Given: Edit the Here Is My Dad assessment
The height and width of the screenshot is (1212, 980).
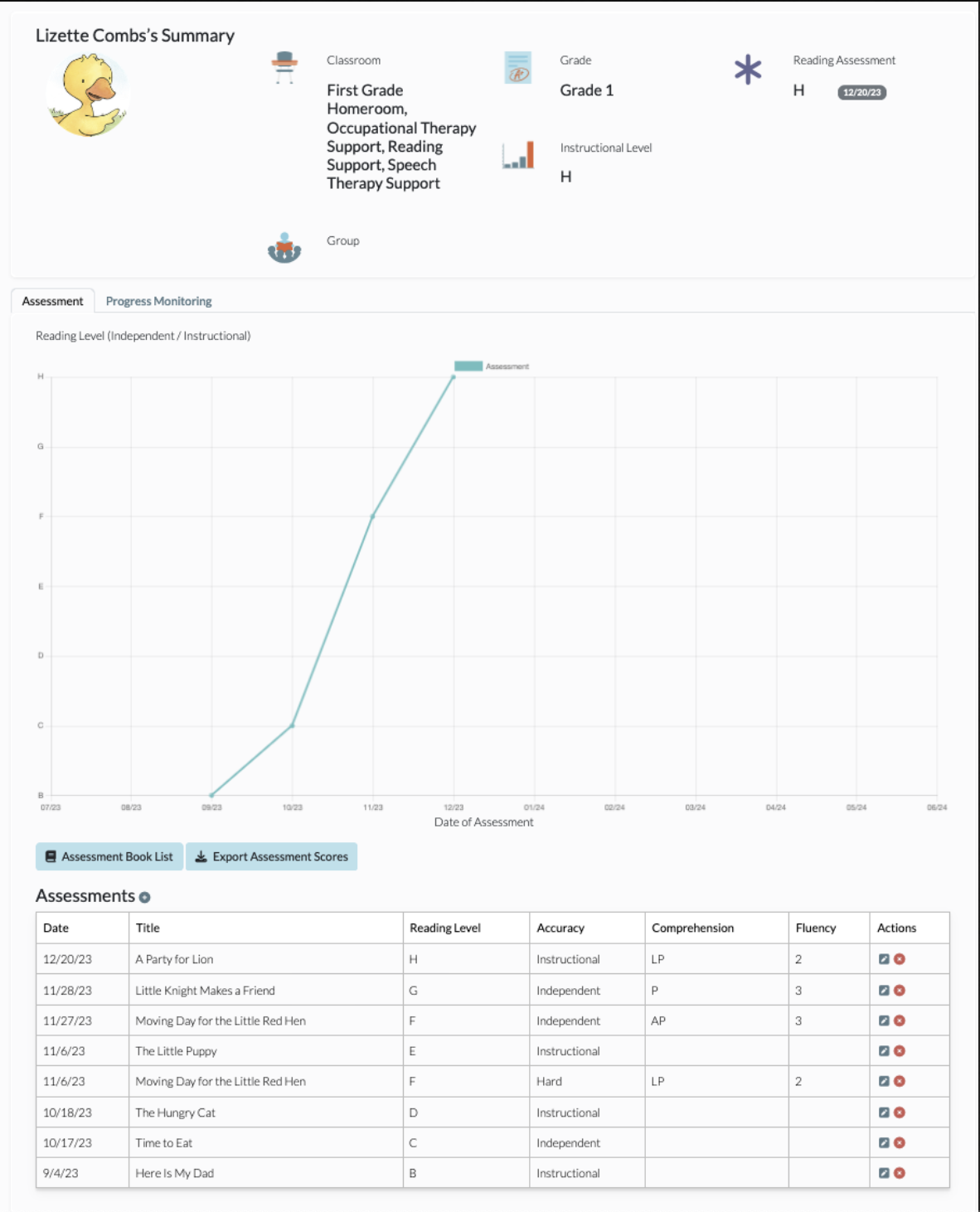Looking at the screenshot, I should coord(884,1173).
